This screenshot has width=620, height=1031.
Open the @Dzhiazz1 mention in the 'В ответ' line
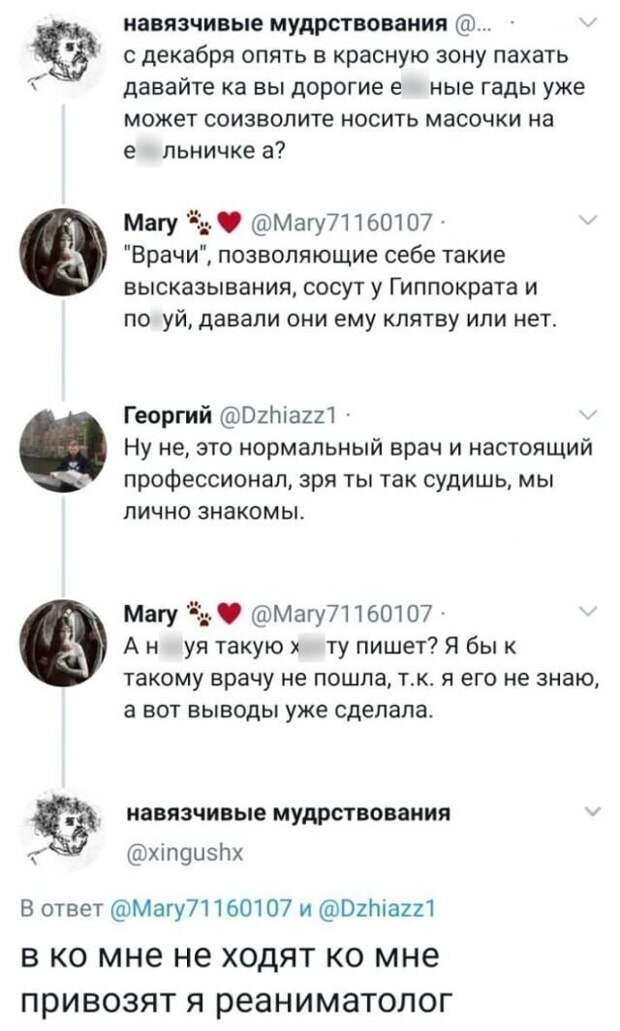click(x=377, y=909)
